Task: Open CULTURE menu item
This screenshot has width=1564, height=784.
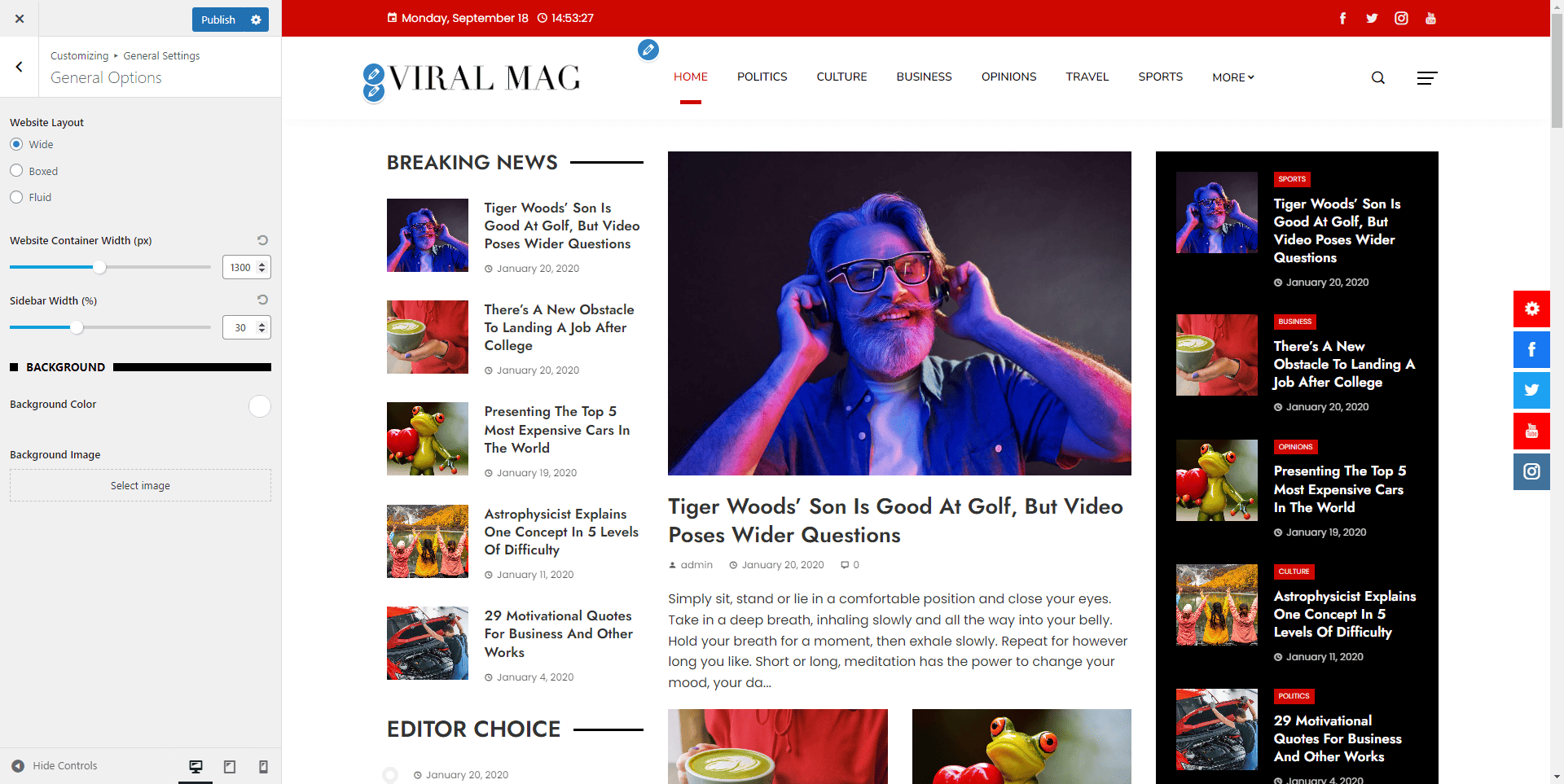Action: [x=842, y=77]
